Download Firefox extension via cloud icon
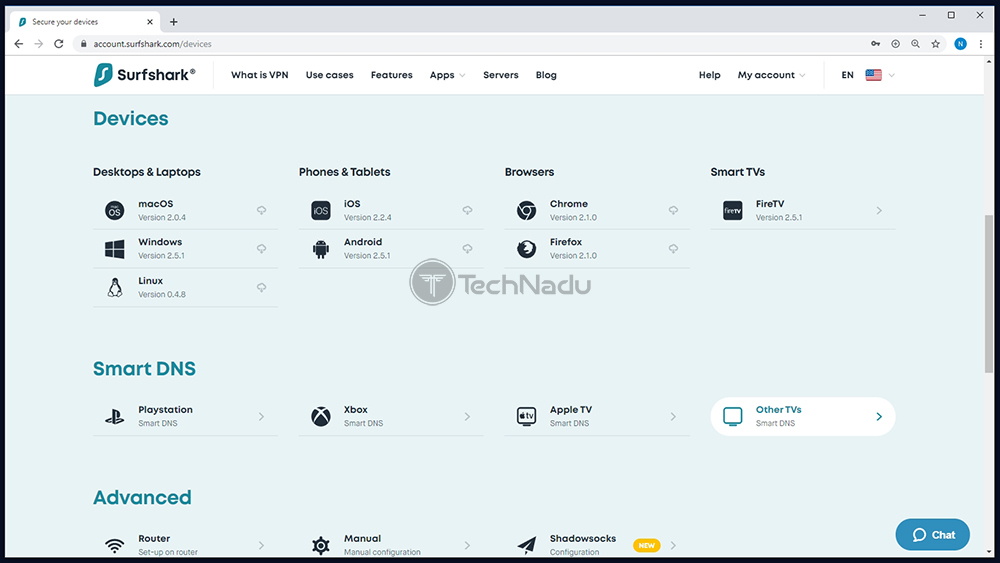Screen dimensions: 1000x563 [x=673, y=249]
